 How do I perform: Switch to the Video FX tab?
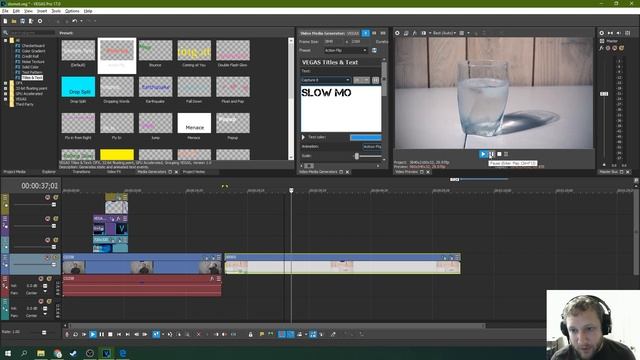(114, 172)
